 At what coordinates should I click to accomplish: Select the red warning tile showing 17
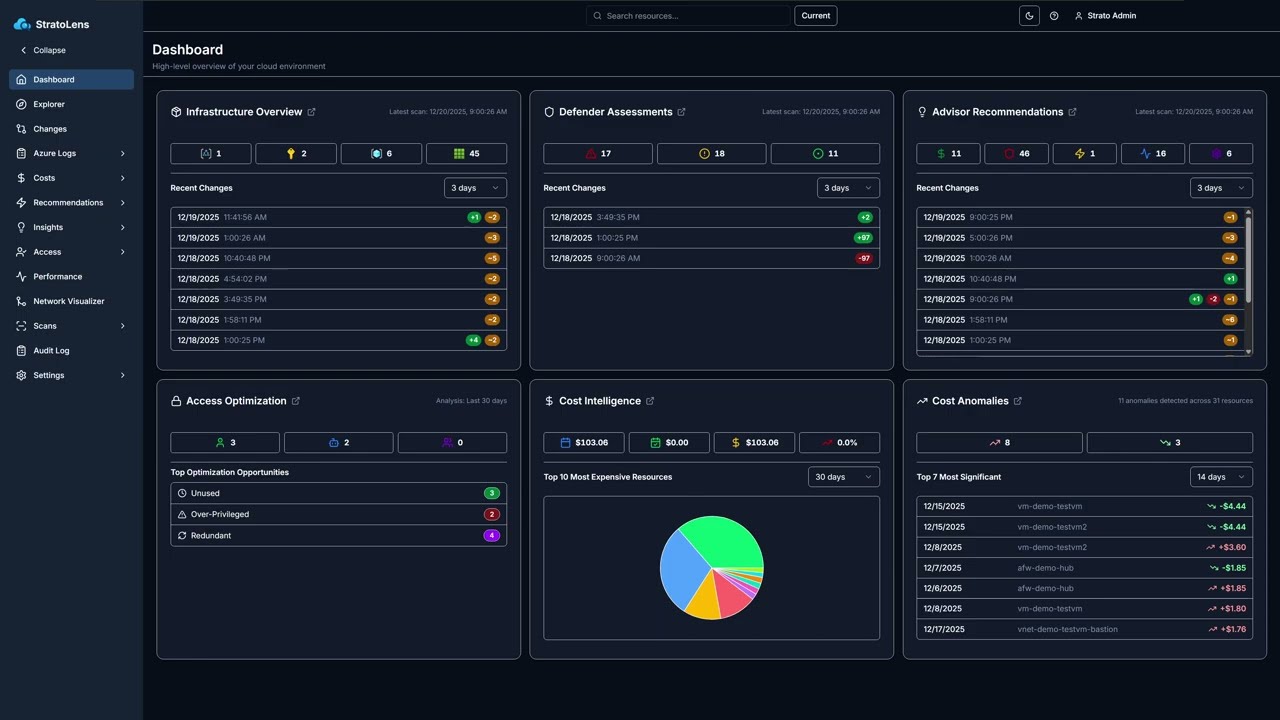click(x=598, y=153)
